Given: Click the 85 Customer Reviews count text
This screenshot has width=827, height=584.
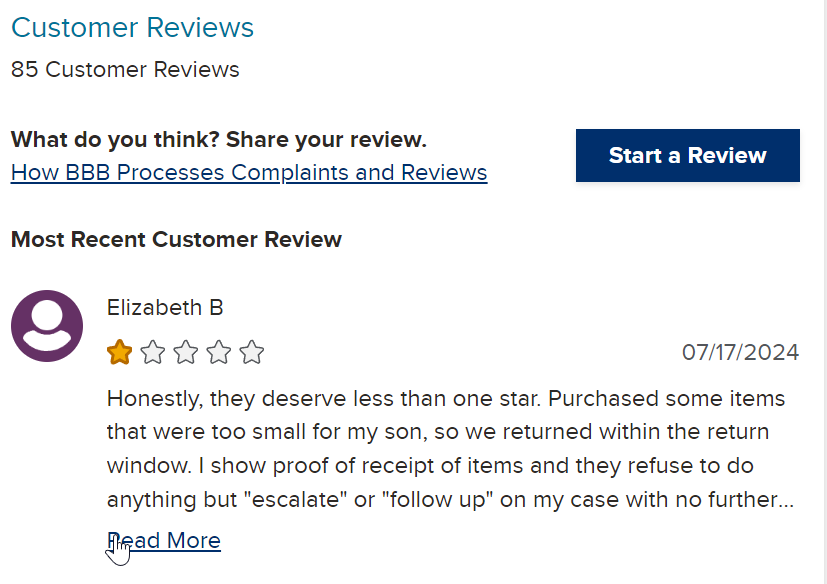Looking at the screenshot, I should [125, 70].
